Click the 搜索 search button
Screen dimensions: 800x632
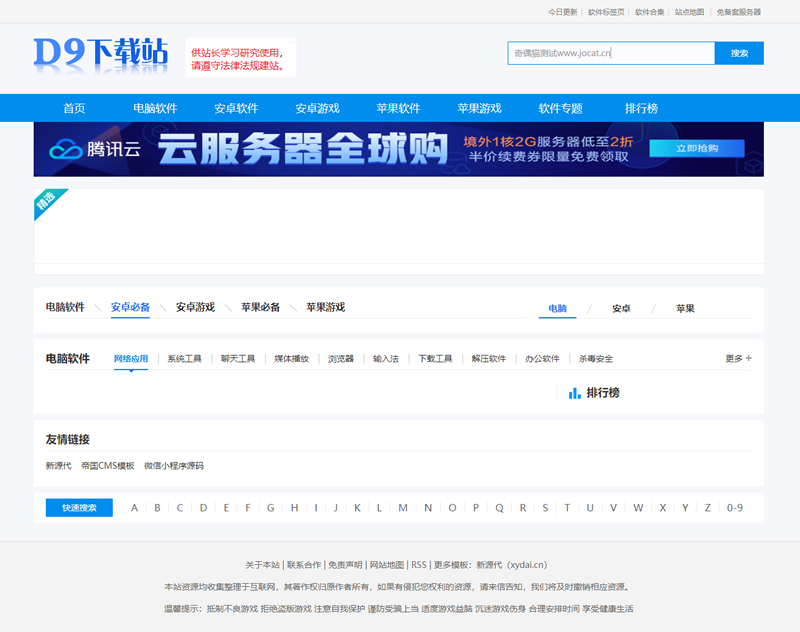coord(738,53)
